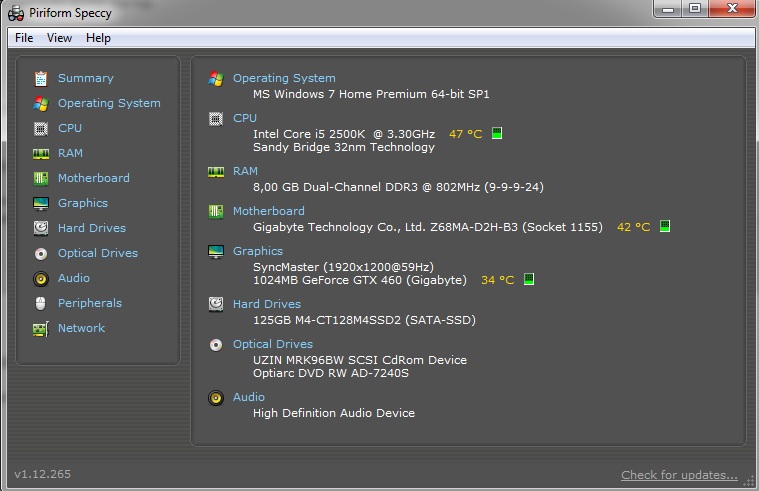The image size is (759, 491).
Task: Select the Motherboard icon in sidebar
Action: tap(41, 178)
